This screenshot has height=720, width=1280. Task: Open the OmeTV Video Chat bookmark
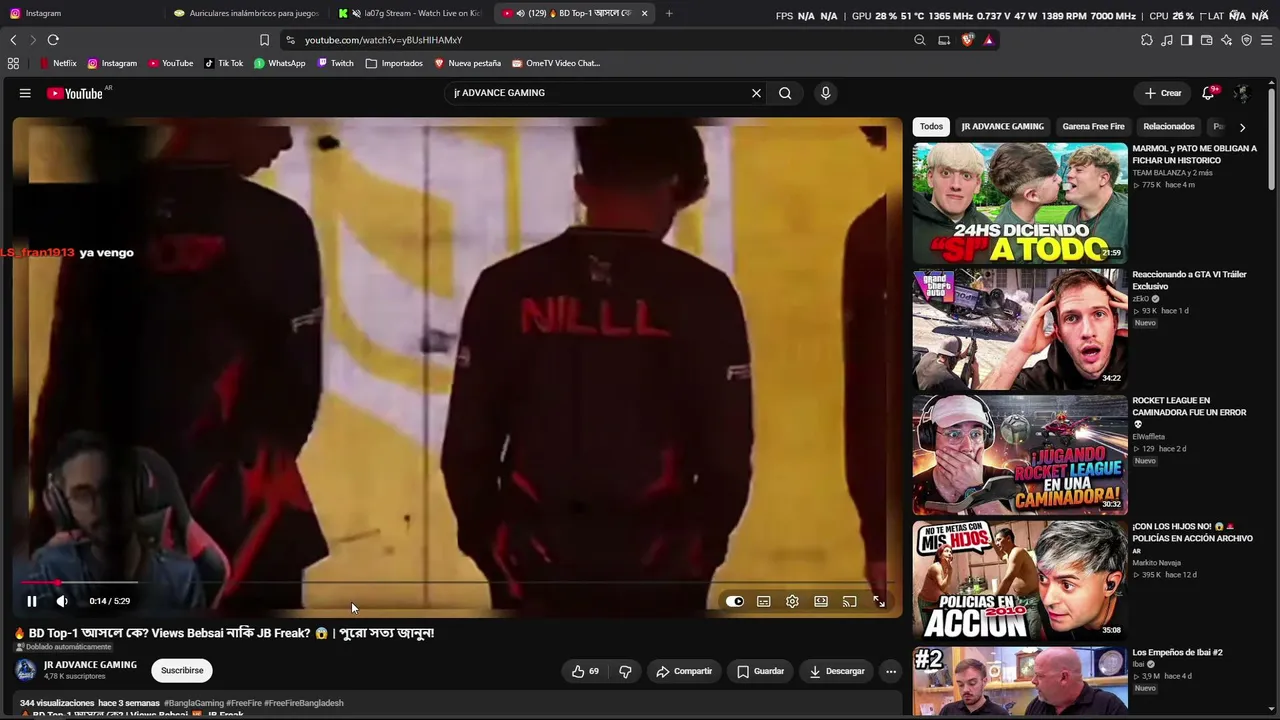(556, 63)
